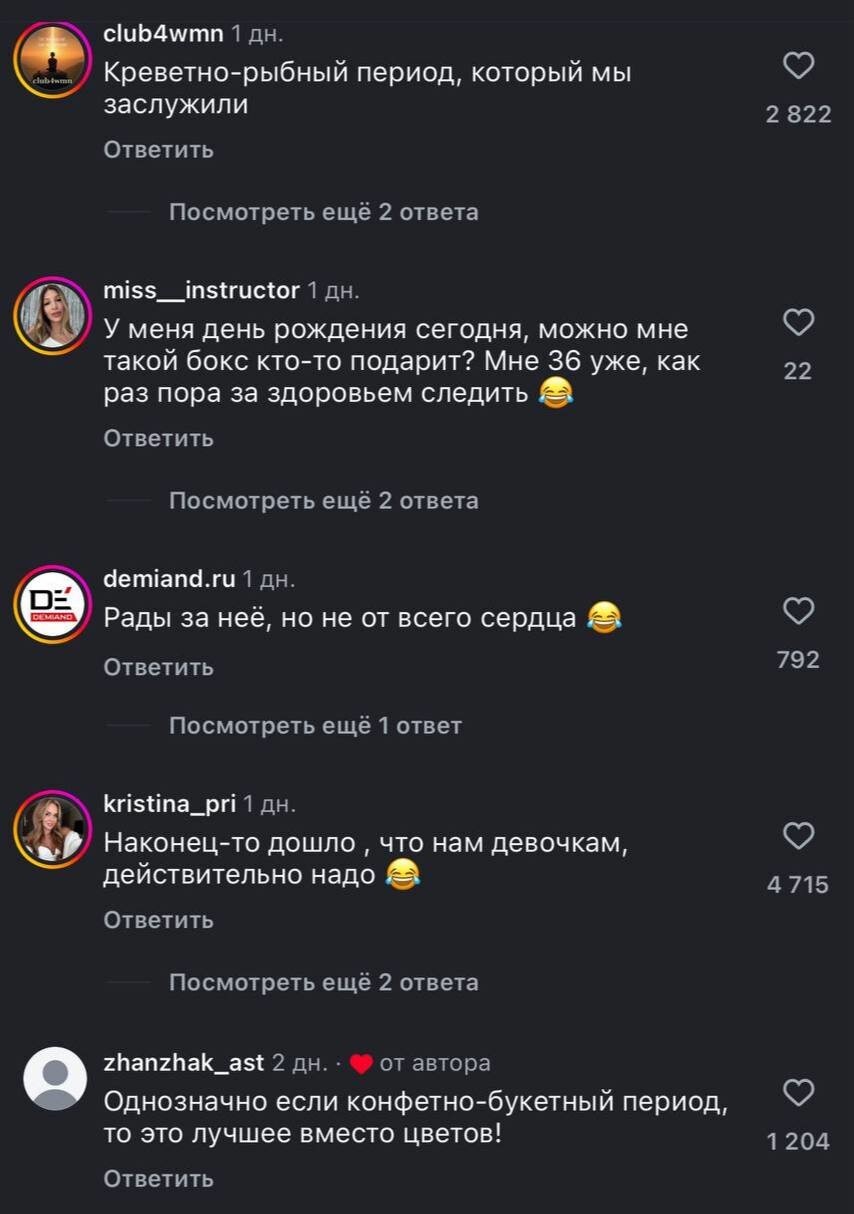Click the heart icon on miss__instructor's comment

click(x=797, y=322)
